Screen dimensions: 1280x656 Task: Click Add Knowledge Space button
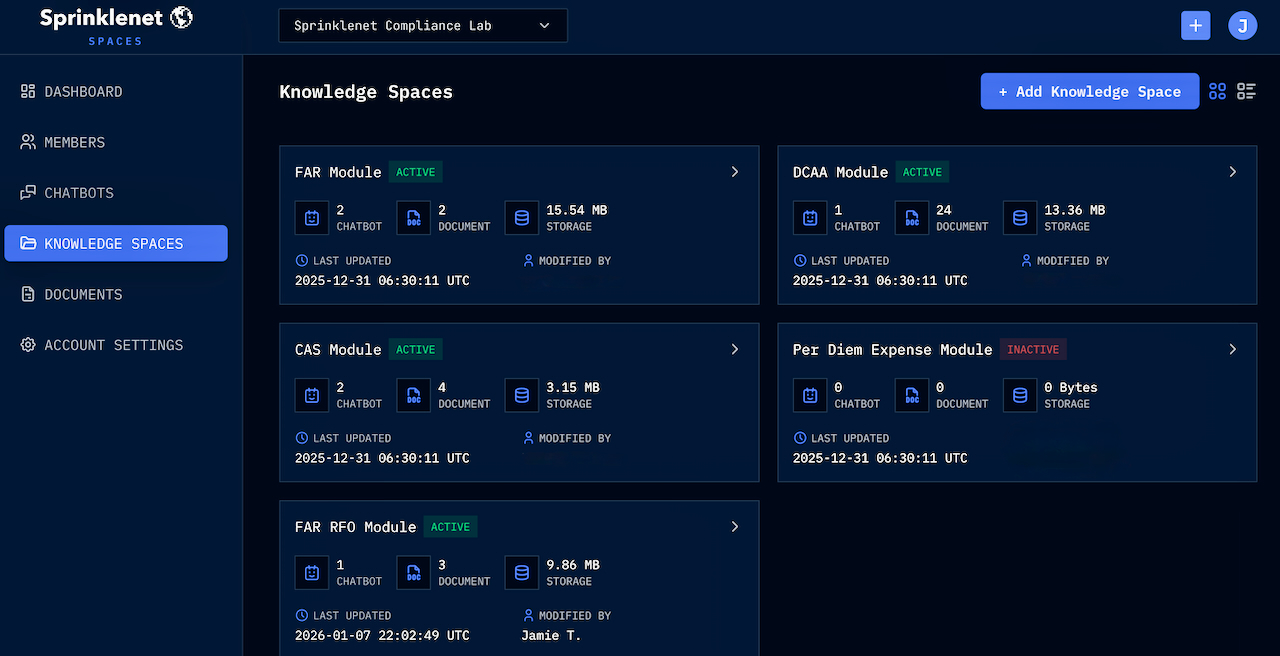pos(1089,91)
